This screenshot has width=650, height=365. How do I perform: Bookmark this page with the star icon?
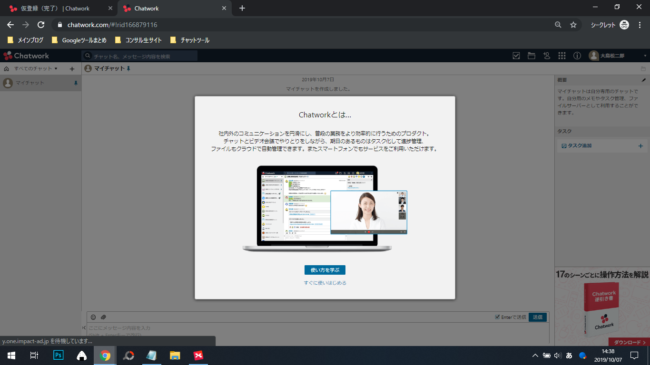[573, 25]
